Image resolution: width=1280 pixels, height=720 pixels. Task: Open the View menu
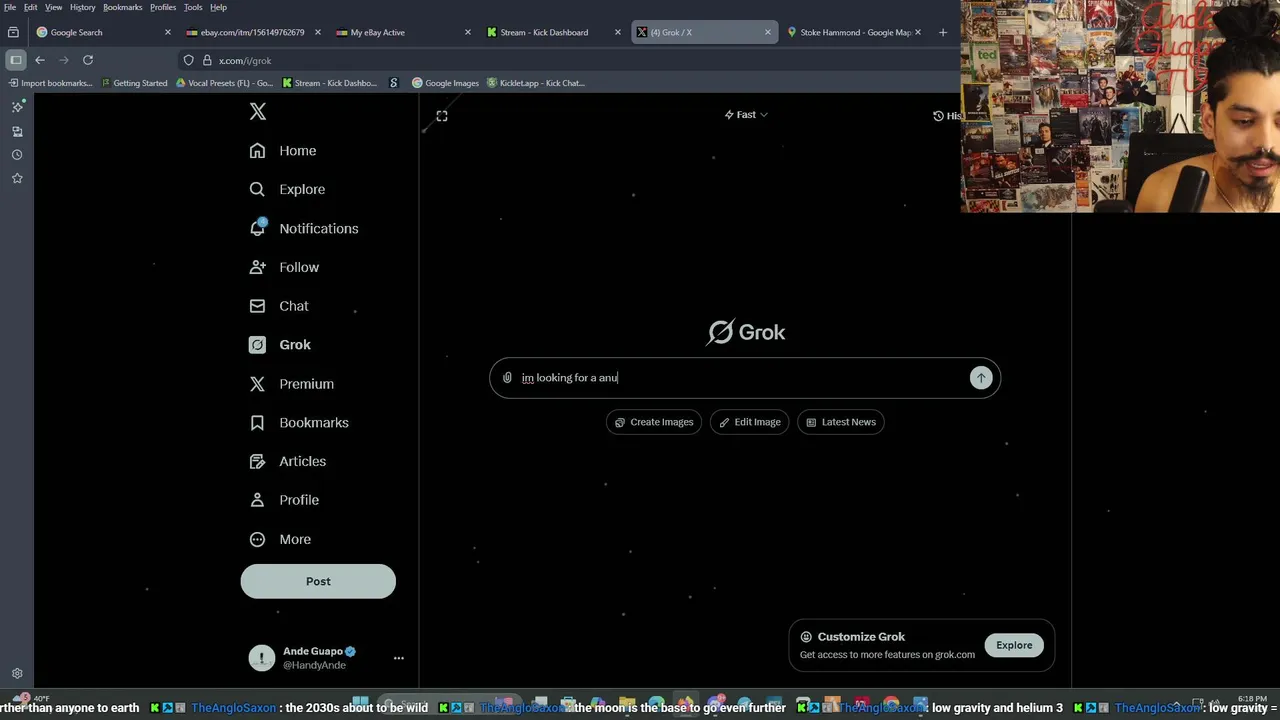coord(54,7)
